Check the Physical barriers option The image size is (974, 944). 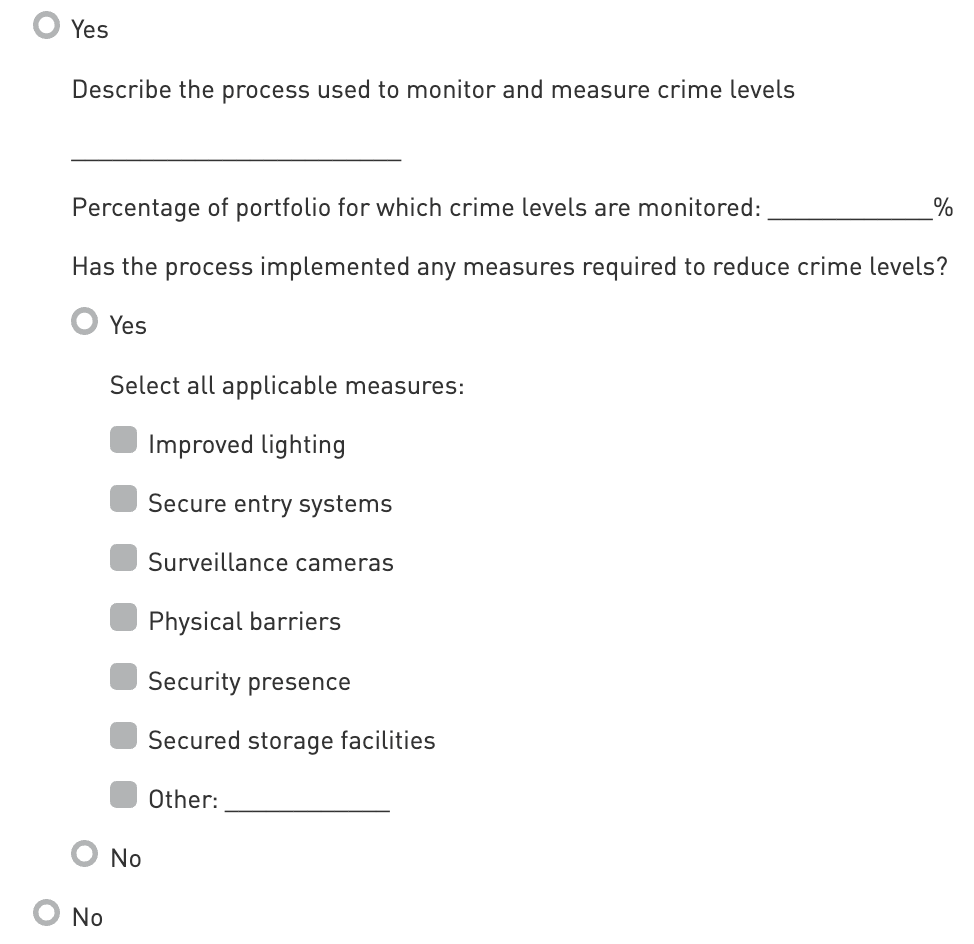click(x=123, y=619)
